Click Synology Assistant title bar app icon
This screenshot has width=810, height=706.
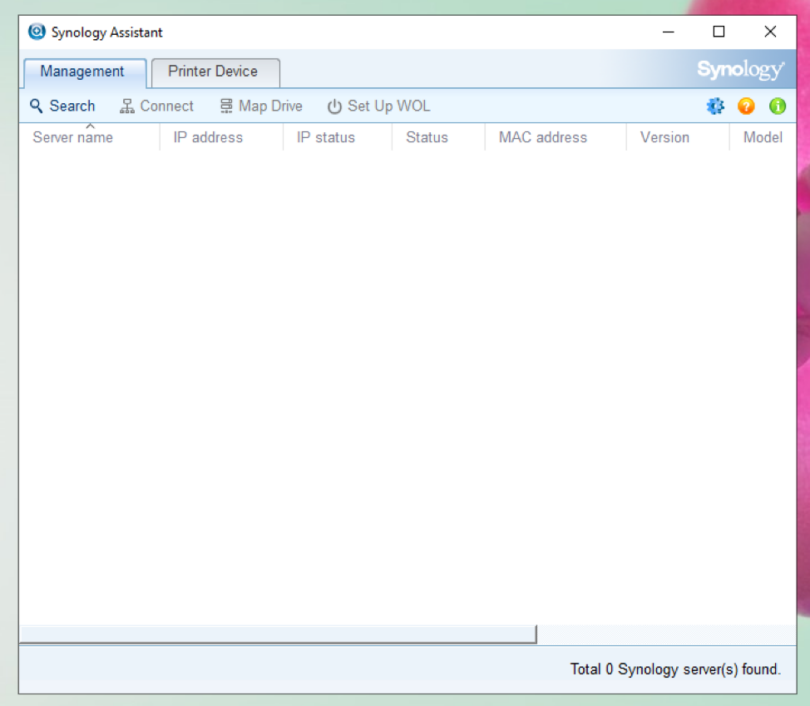point(37,32)
